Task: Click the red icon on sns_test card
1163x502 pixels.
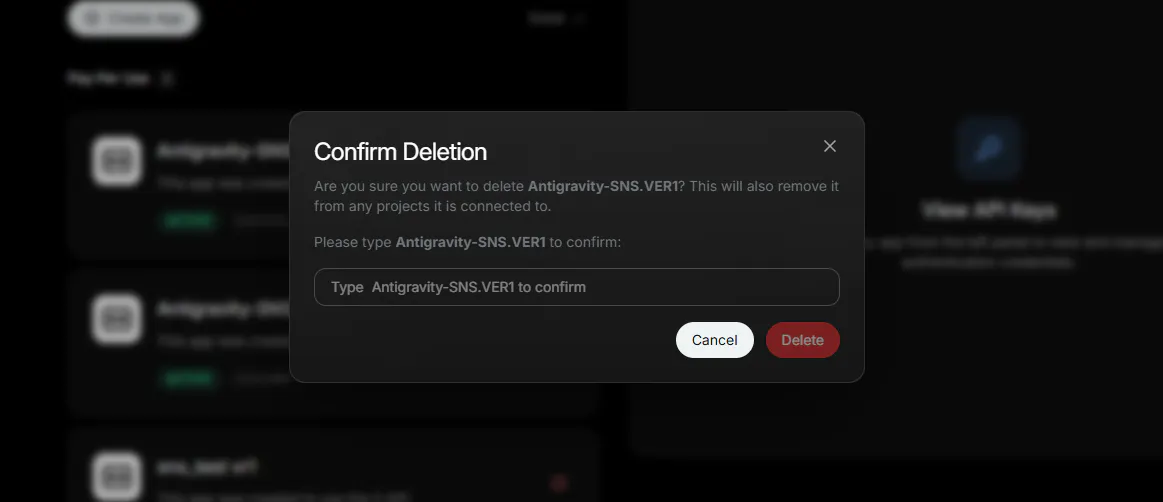Action: [x=559, y=484]
